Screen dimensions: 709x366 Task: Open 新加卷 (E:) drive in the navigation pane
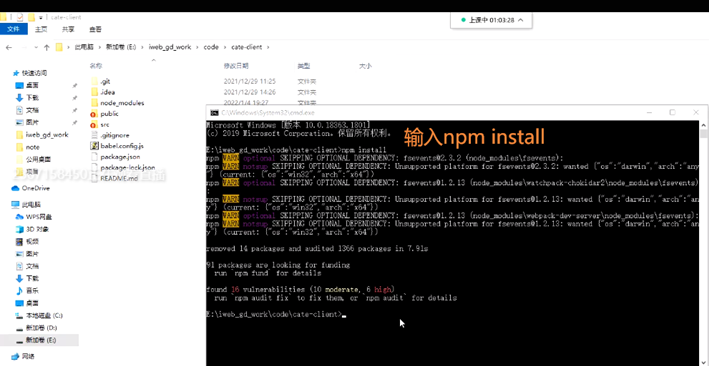pyautogui.click(x=41, y=340)
